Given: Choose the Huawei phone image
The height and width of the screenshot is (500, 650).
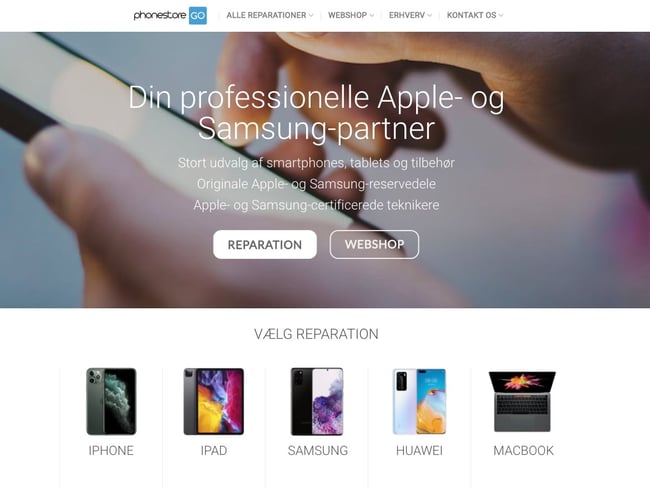Looking at the screenshot, I should pos(419,401).
